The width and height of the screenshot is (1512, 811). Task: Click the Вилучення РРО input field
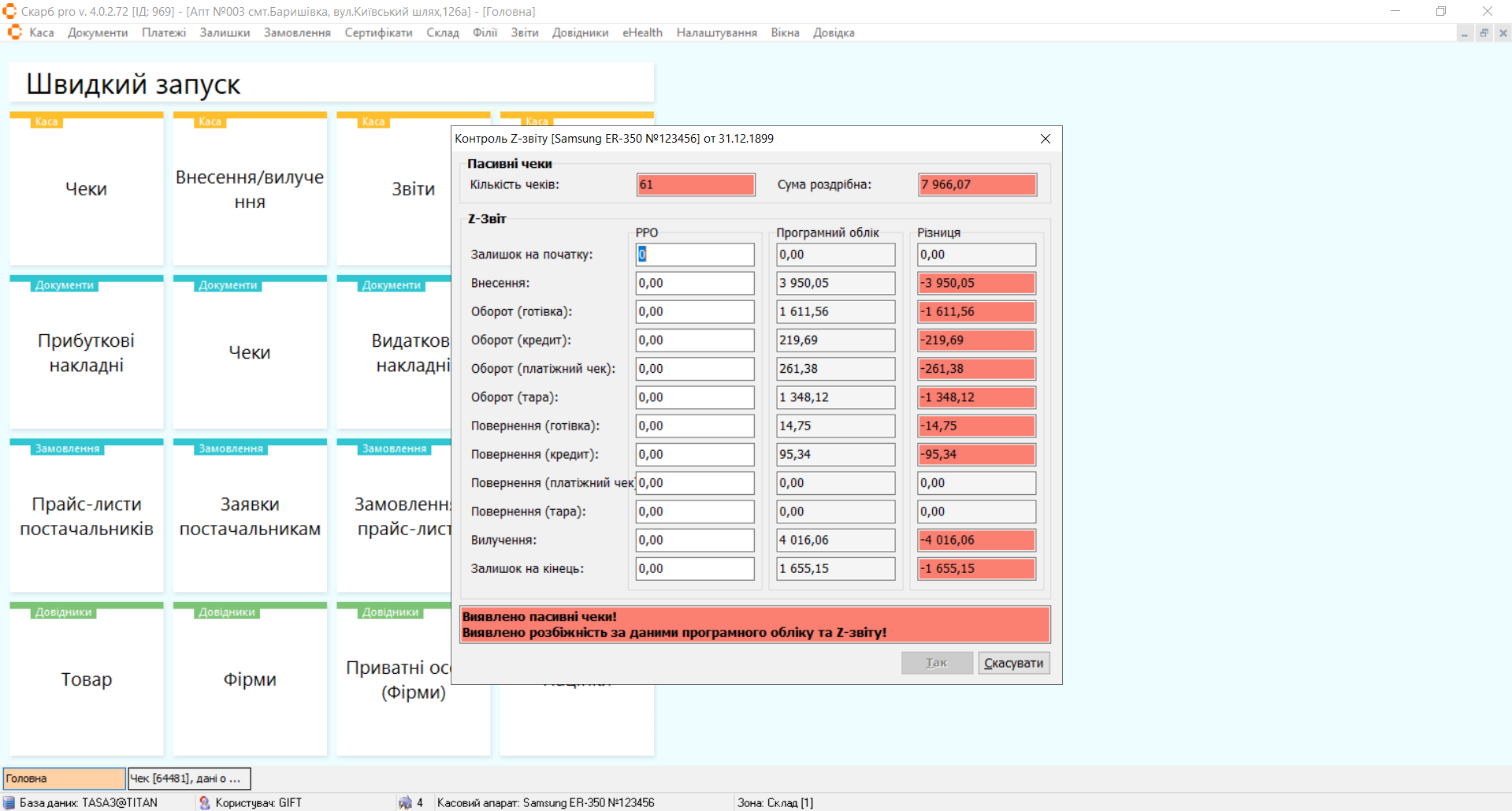pyautogui.click(x=694, y=540)
